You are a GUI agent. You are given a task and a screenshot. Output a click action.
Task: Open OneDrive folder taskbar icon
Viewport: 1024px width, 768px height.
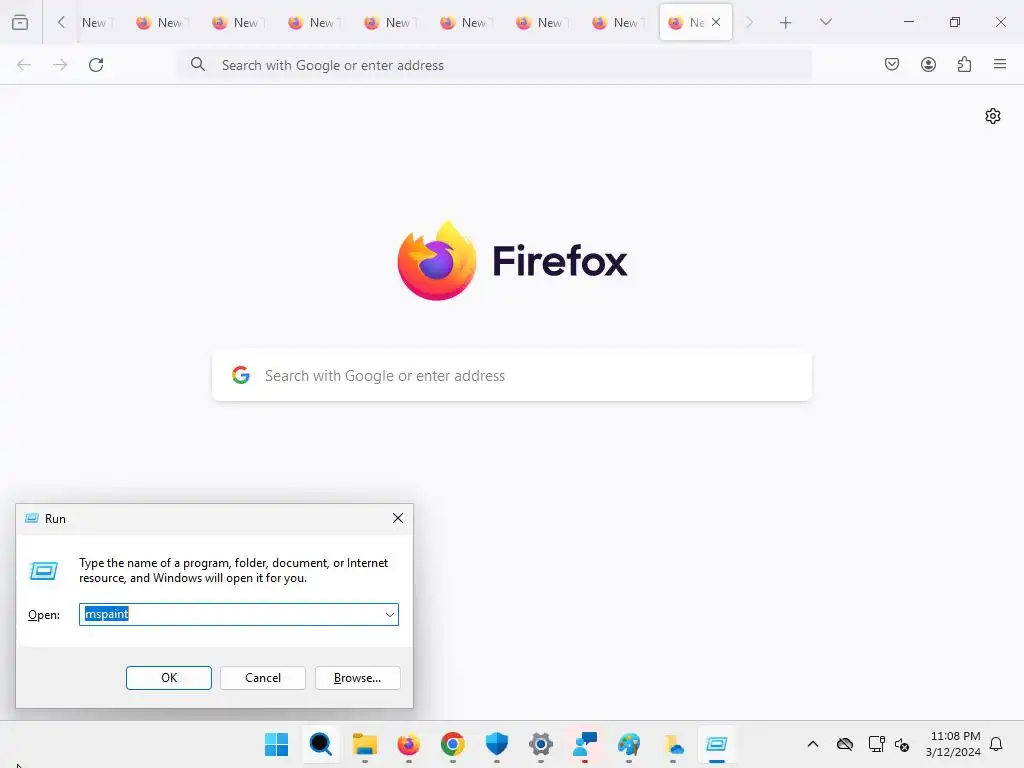(673, 744)
